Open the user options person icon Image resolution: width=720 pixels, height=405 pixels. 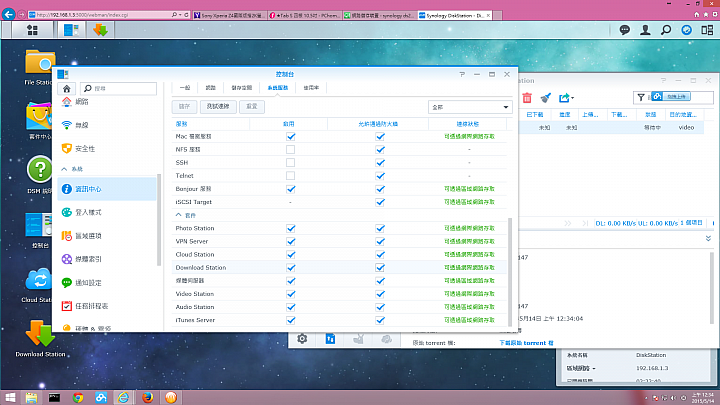pos(645,30)
